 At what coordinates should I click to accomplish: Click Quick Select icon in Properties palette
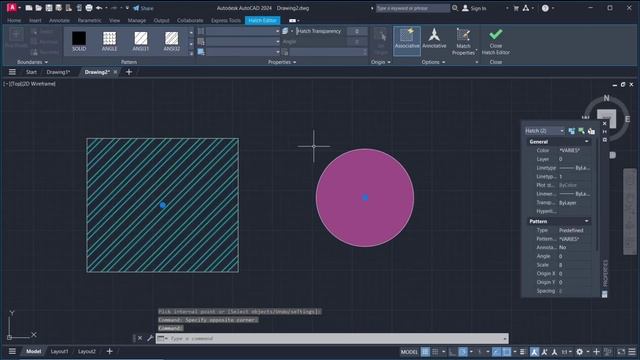[x=591, y=131]
